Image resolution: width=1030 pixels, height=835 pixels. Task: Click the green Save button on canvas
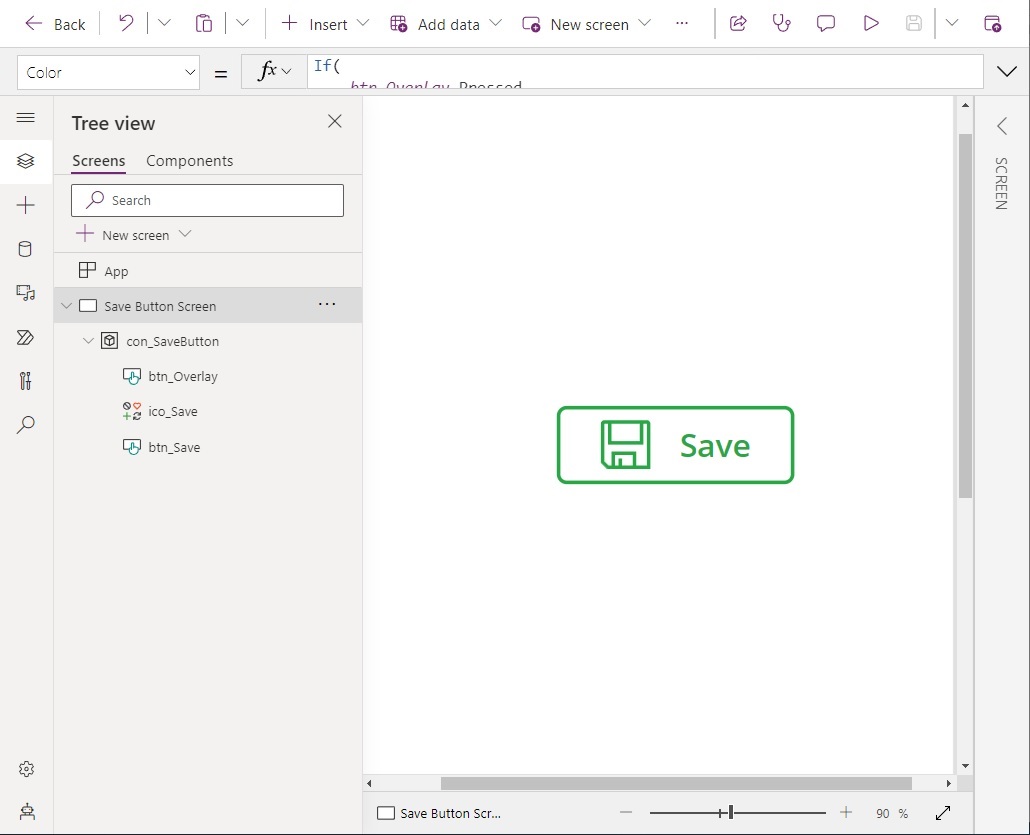[x=675, y=445]
